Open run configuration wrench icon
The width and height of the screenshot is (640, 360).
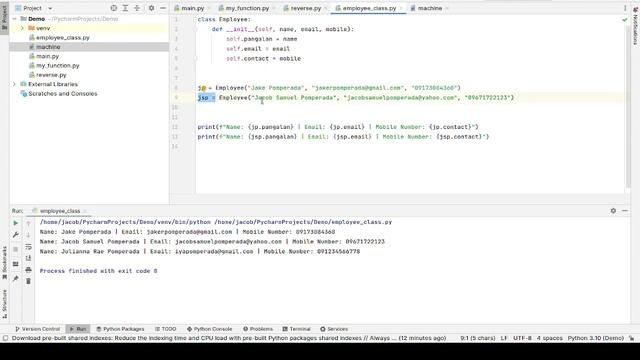click(16, 235)
